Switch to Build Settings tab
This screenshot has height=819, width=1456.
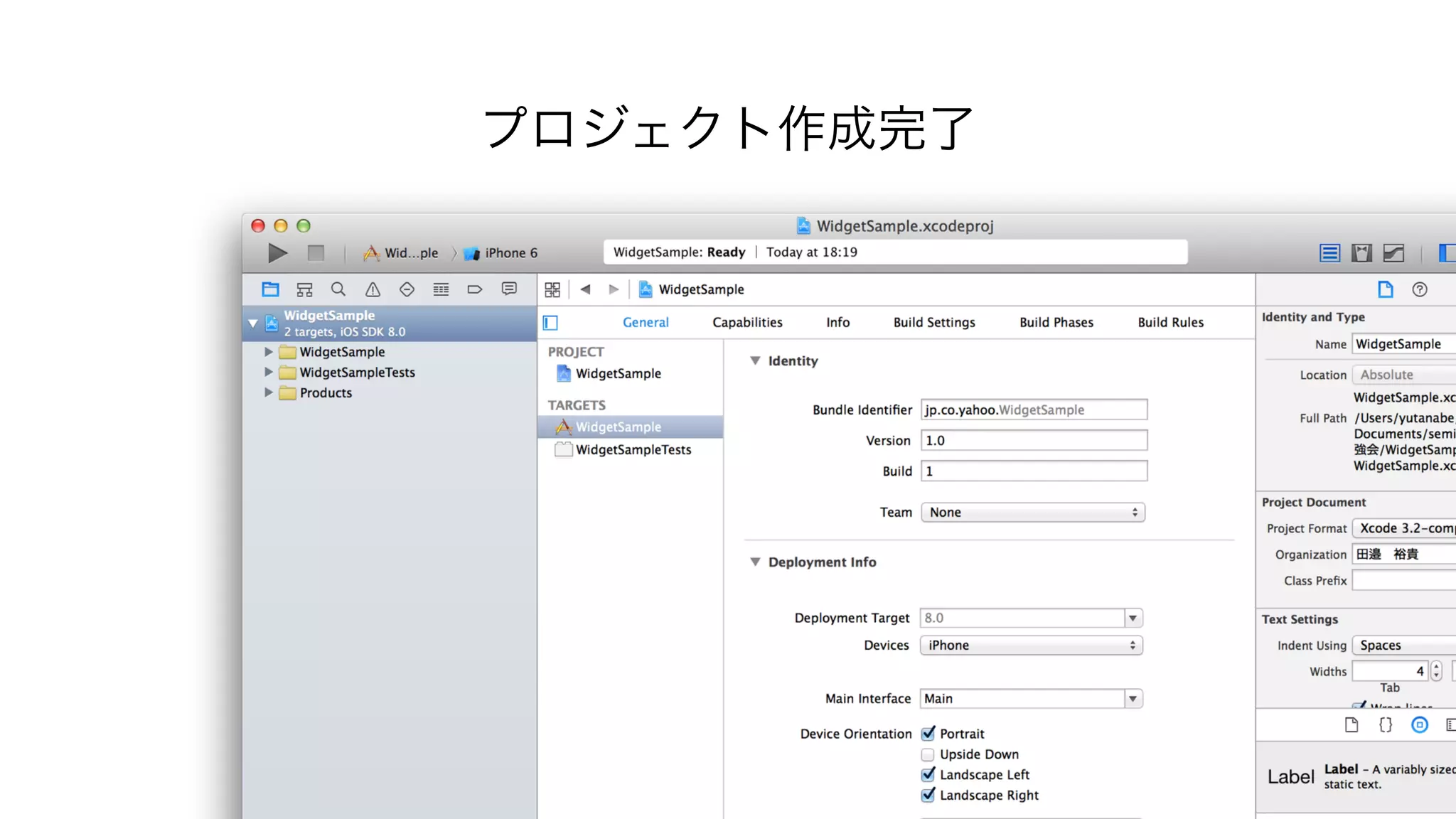[934, 322]
